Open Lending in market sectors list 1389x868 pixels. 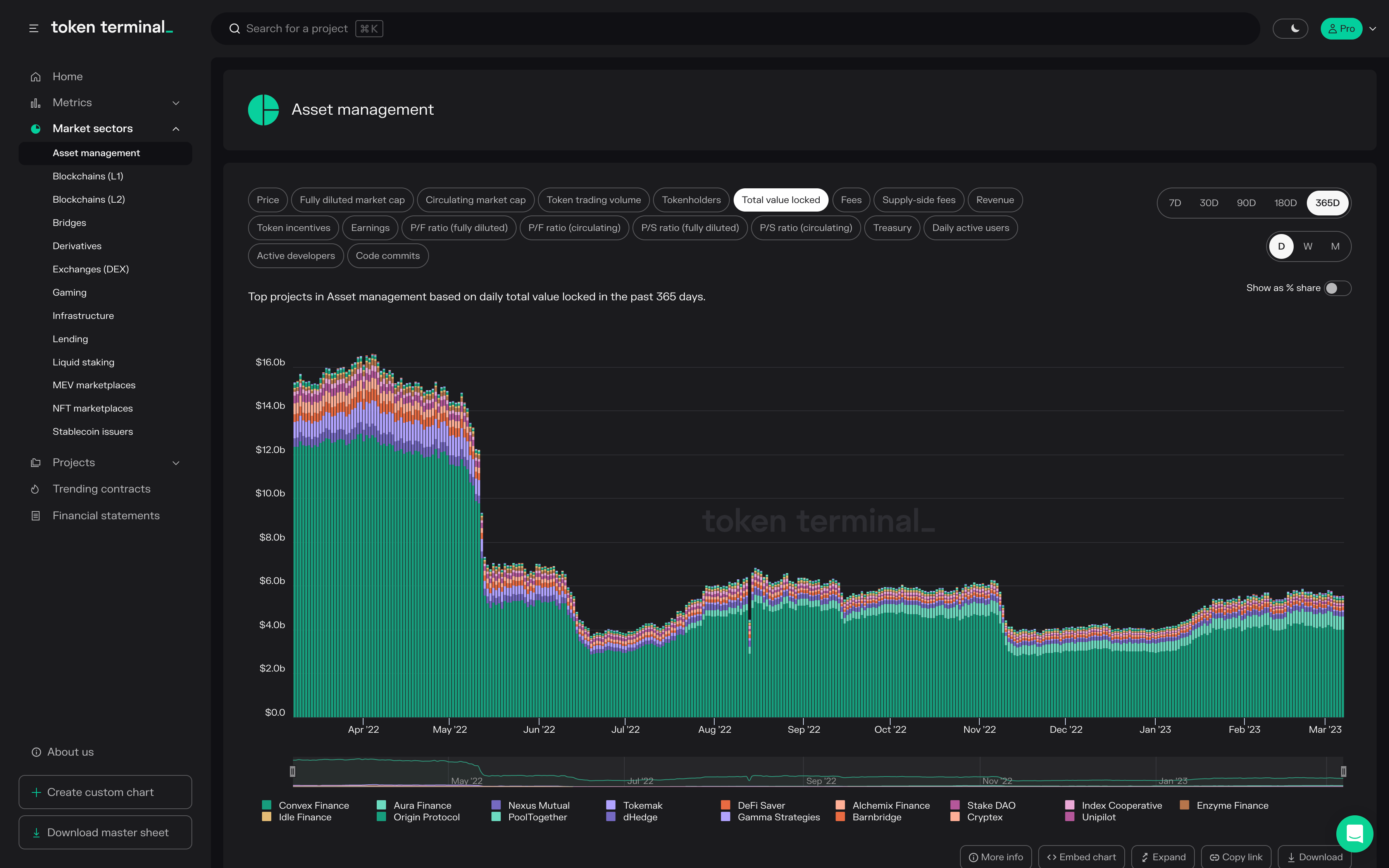tap(70, 339)
